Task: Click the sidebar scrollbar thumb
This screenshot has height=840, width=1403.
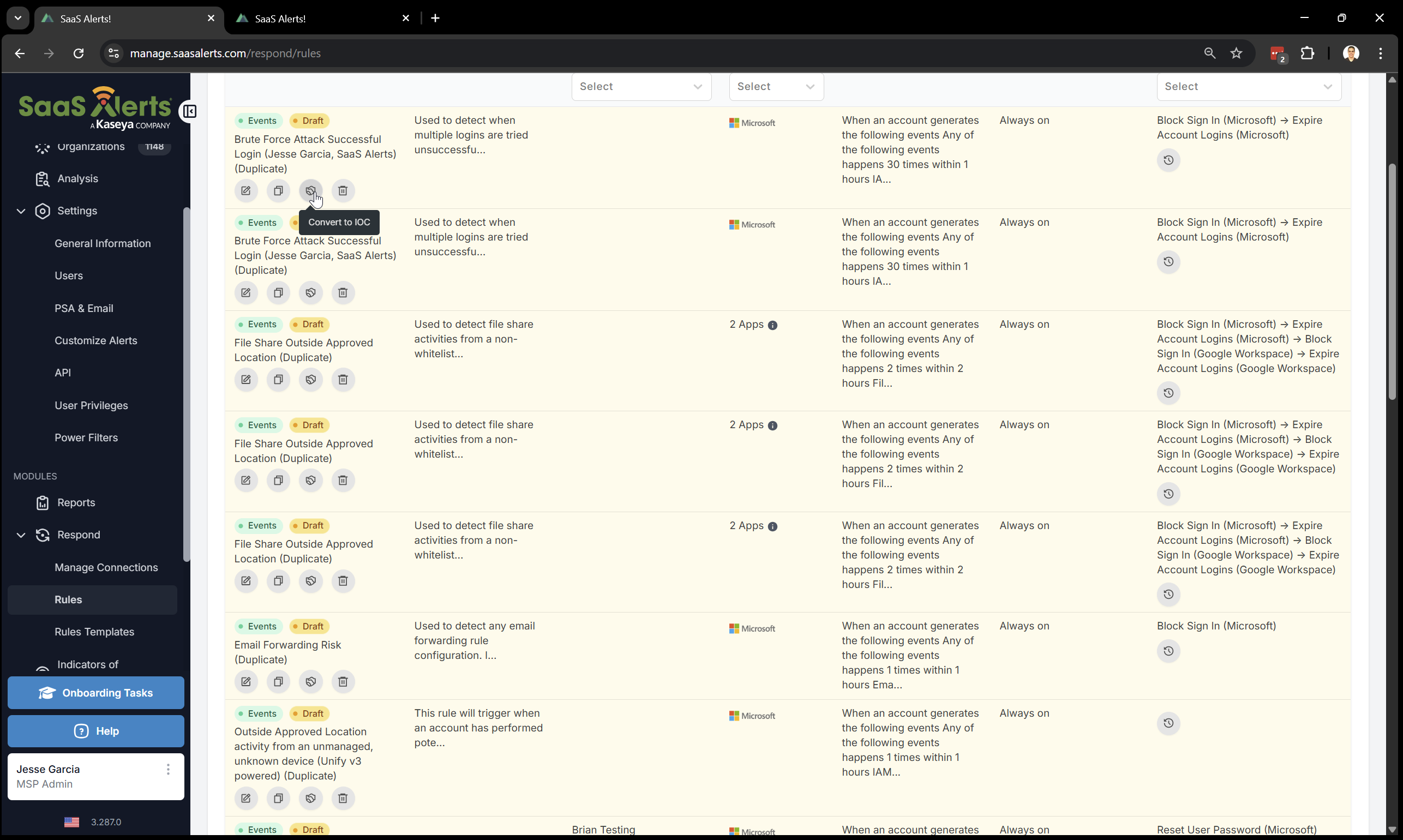Action: click(x=186, y=385)
